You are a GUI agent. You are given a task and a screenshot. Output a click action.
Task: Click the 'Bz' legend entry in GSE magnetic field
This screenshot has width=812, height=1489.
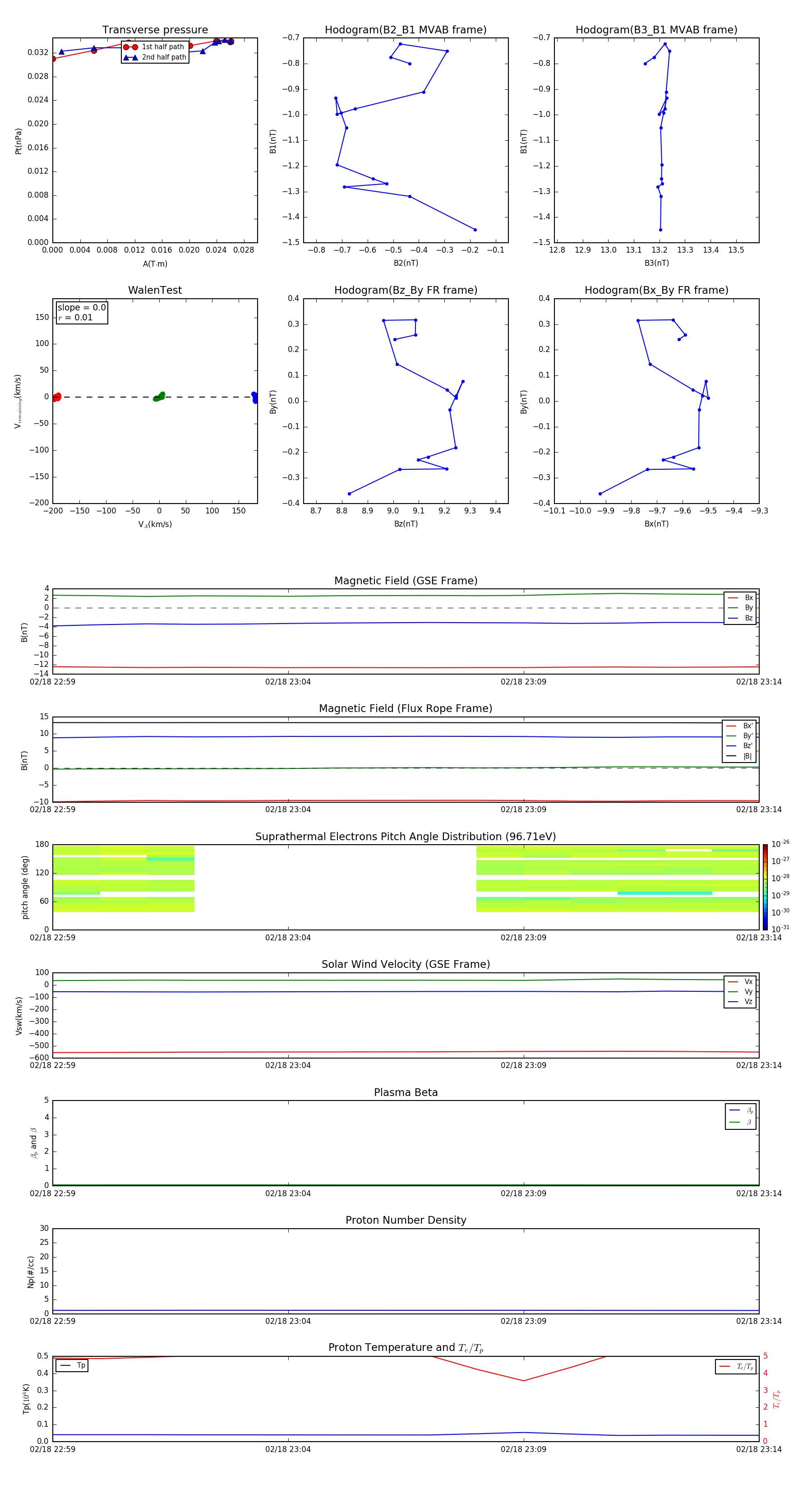(740, 618)
